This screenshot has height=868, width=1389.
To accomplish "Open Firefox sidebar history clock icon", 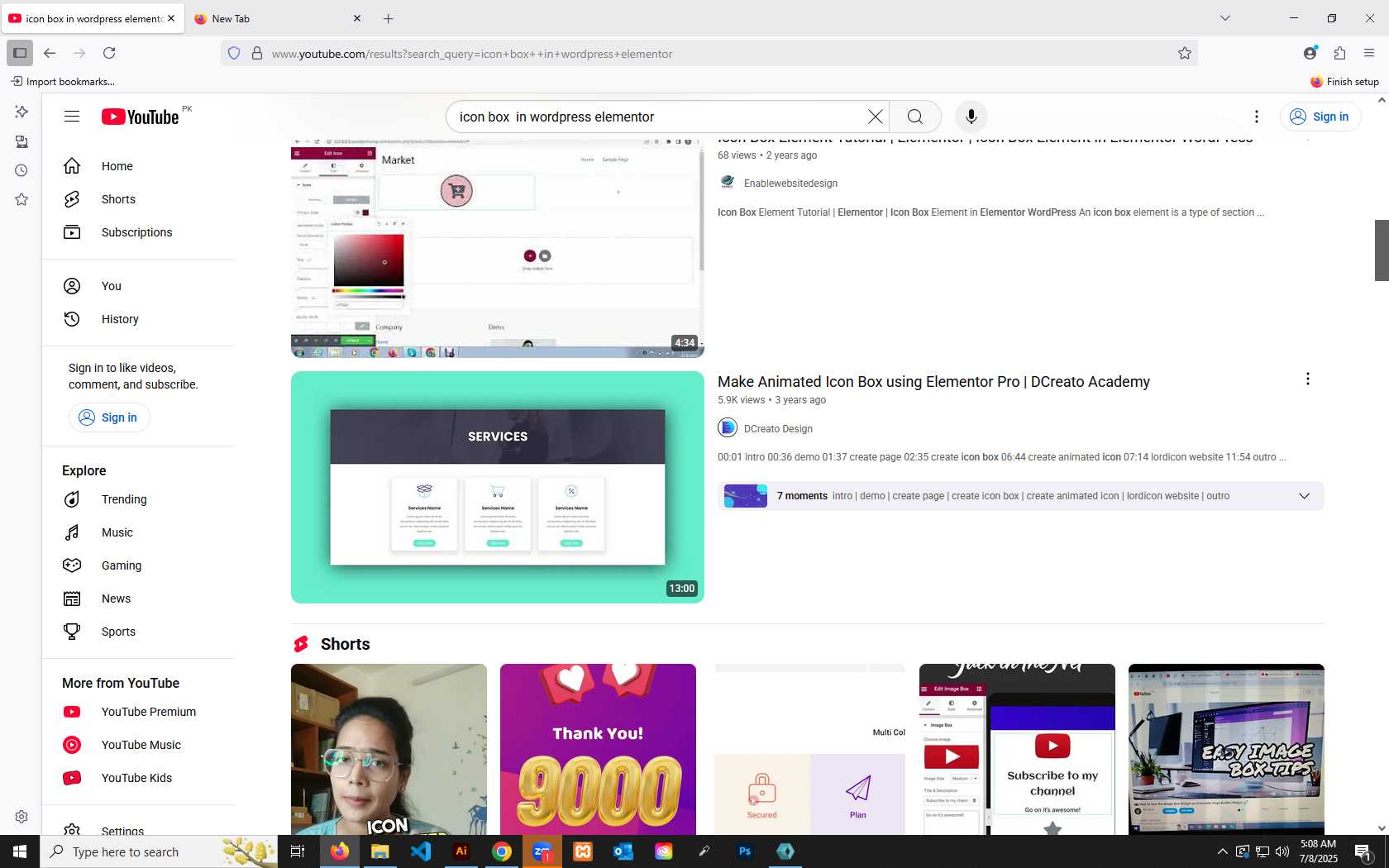I will click(21, 170).
